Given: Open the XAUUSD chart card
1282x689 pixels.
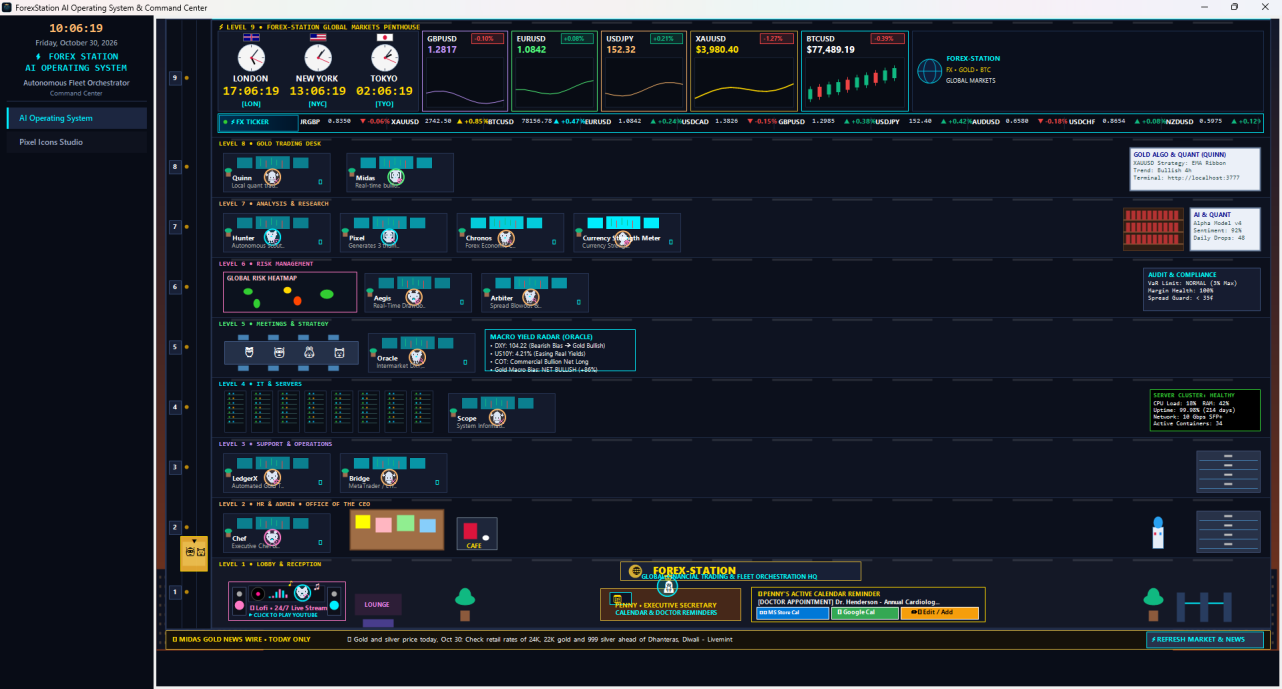Looking at the screenshot, I should (743, 70).
